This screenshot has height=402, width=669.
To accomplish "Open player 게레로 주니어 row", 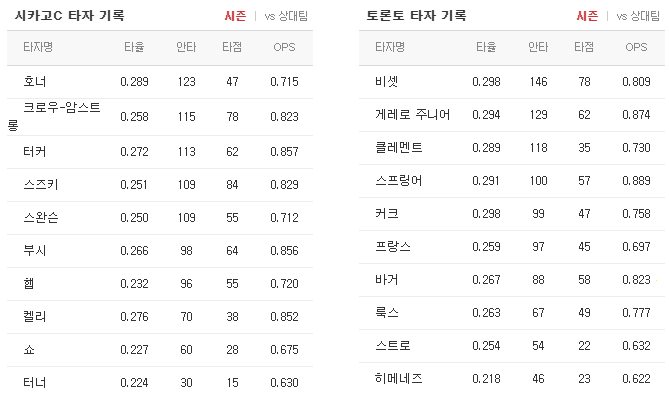I will [512, 115].
